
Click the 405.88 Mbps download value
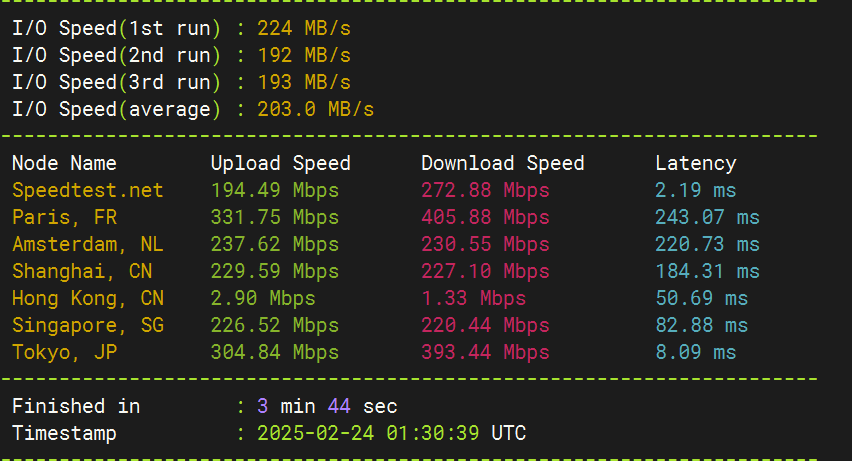[x=485, y=217]
